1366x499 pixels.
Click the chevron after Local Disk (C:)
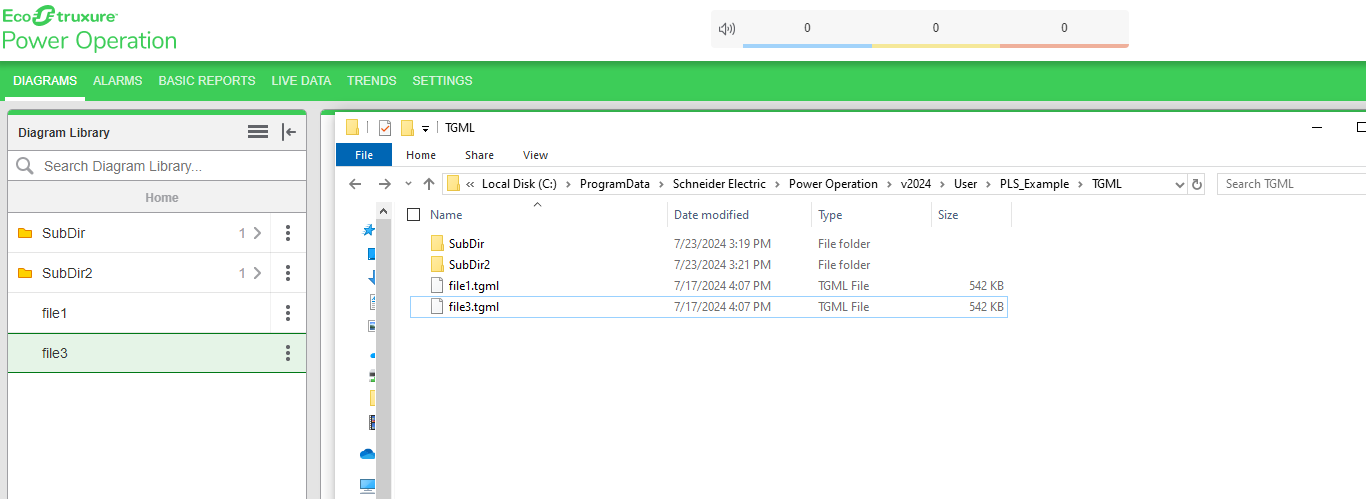point(570,184)
